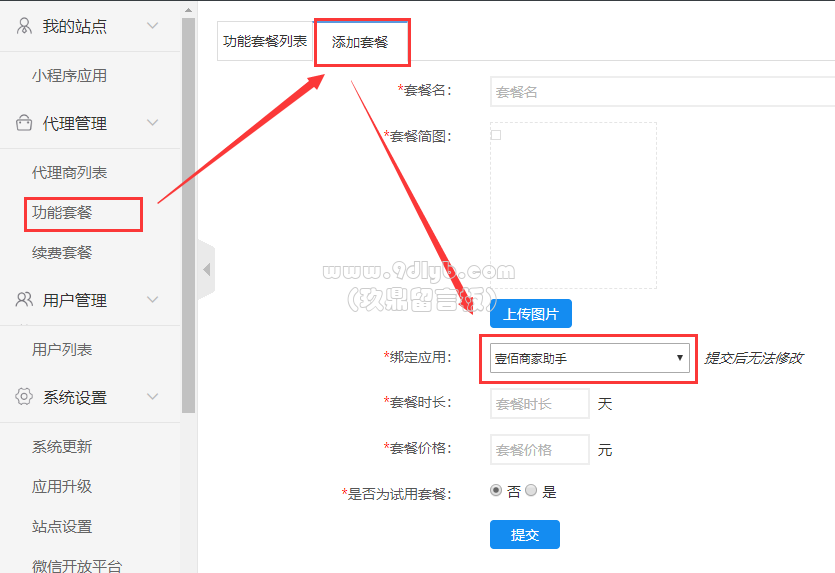Open 应用升级 in the sidebar
The height and width of the screenshot is (573, 835).
coord(62,486)
